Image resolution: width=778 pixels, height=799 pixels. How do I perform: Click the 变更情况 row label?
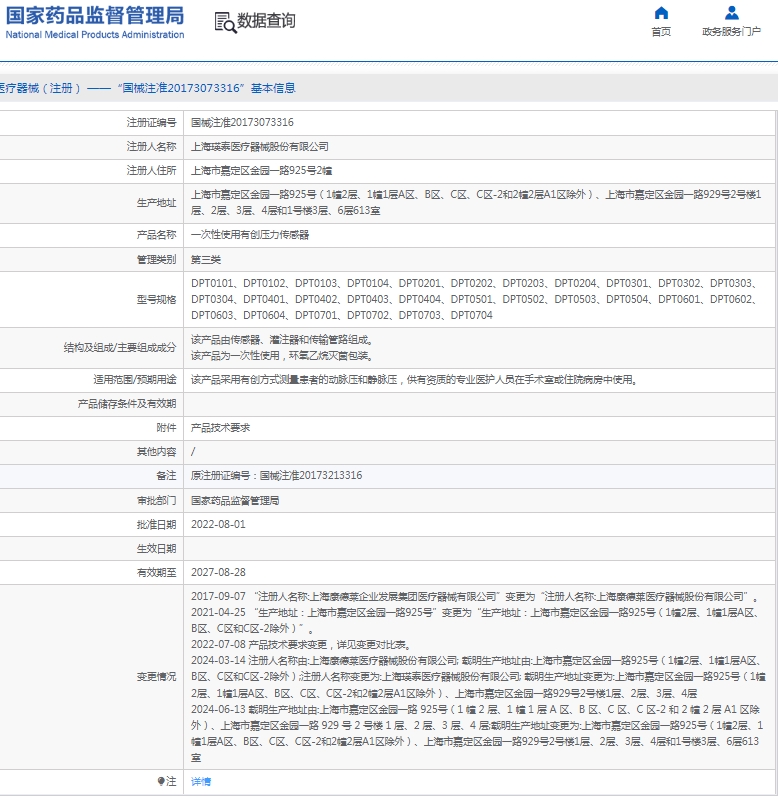pyautogui.click(x=156, y=677)
